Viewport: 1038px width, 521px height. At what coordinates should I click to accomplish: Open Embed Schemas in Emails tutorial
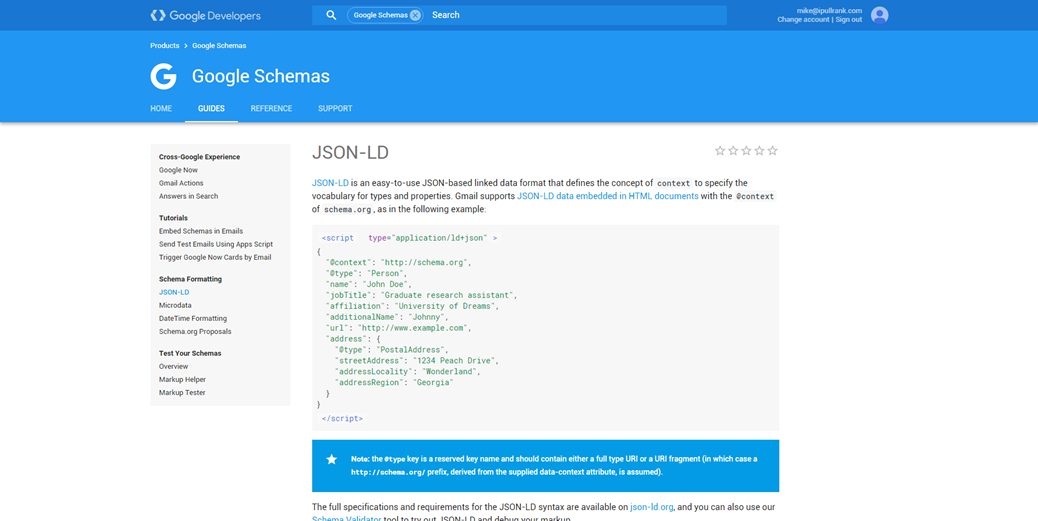(x=201, y=232)
